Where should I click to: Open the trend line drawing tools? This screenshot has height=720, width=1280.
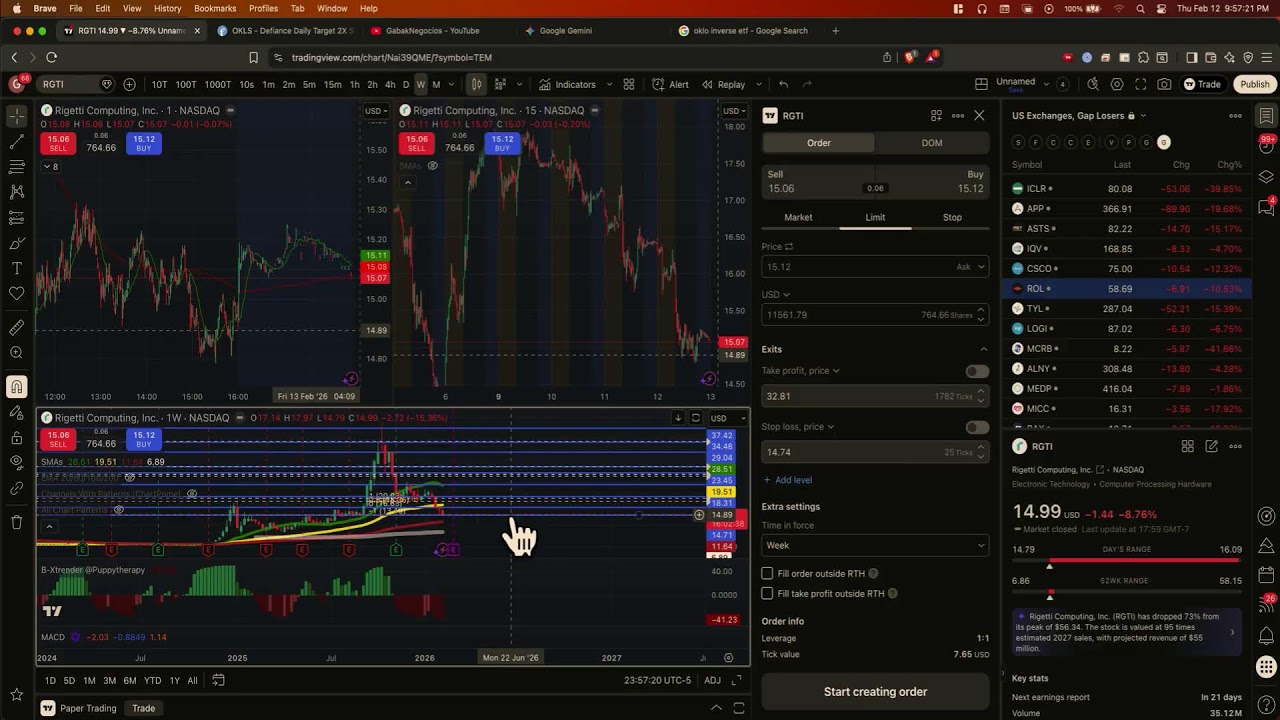point(17,141)
